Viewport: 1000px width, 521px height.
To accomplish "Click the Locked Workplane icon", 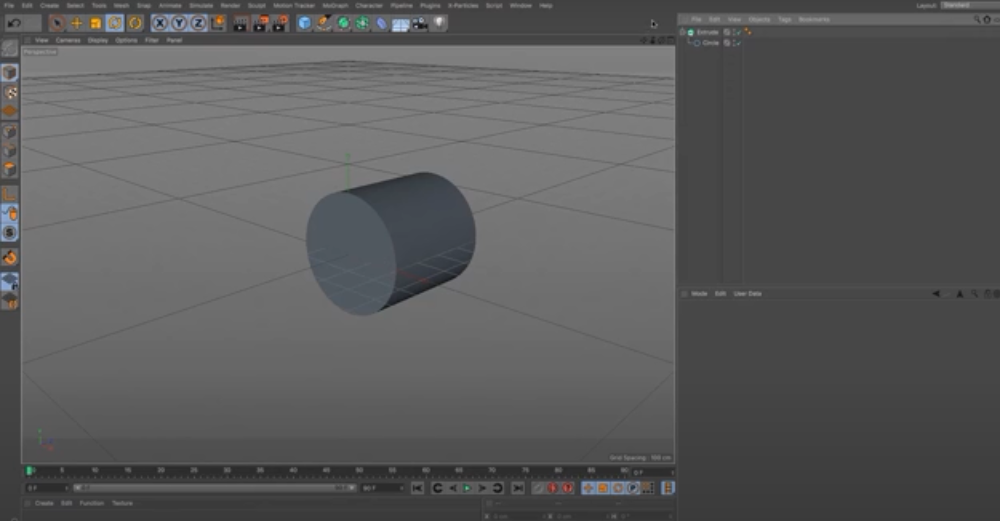I will pos(10,281).
